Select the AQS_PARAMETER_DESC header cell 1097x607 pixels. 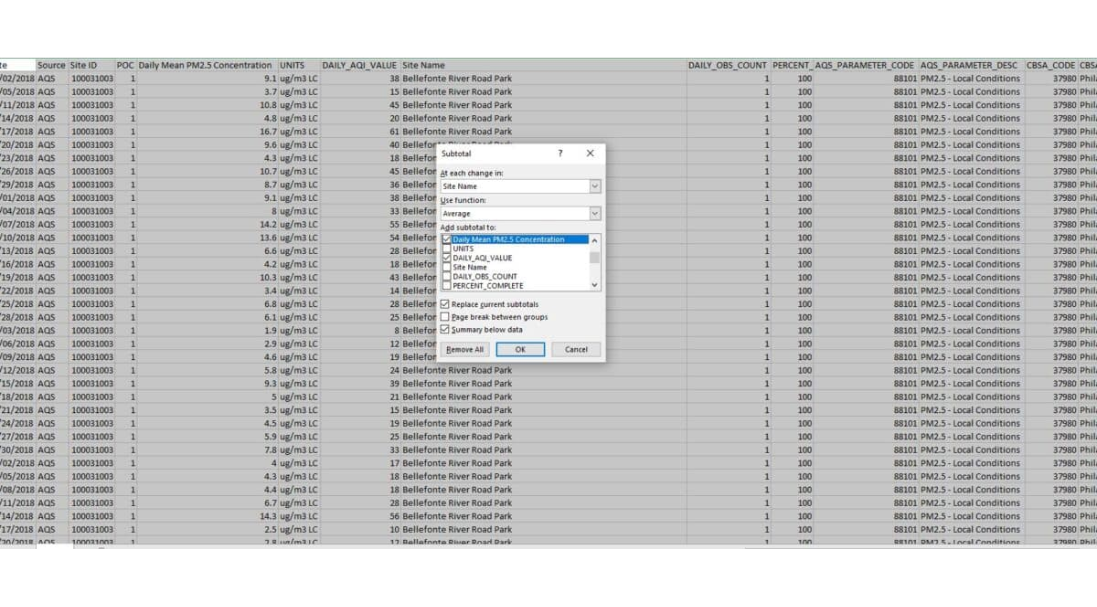[x=971, y=65]
